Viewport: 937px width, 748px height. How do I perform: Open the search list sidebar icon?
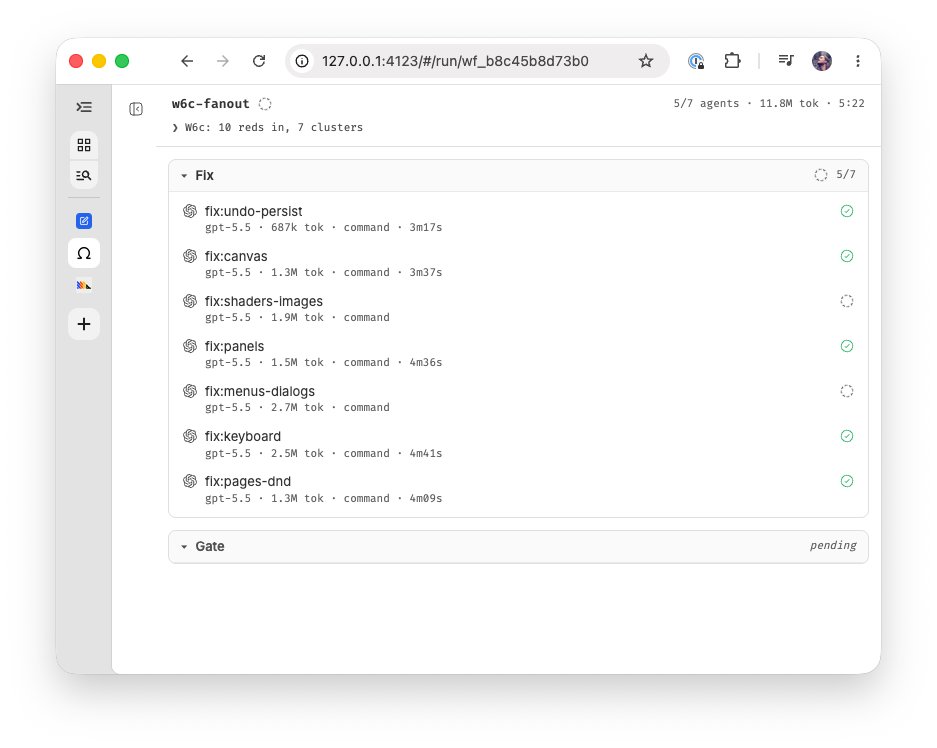coord(84,176)
